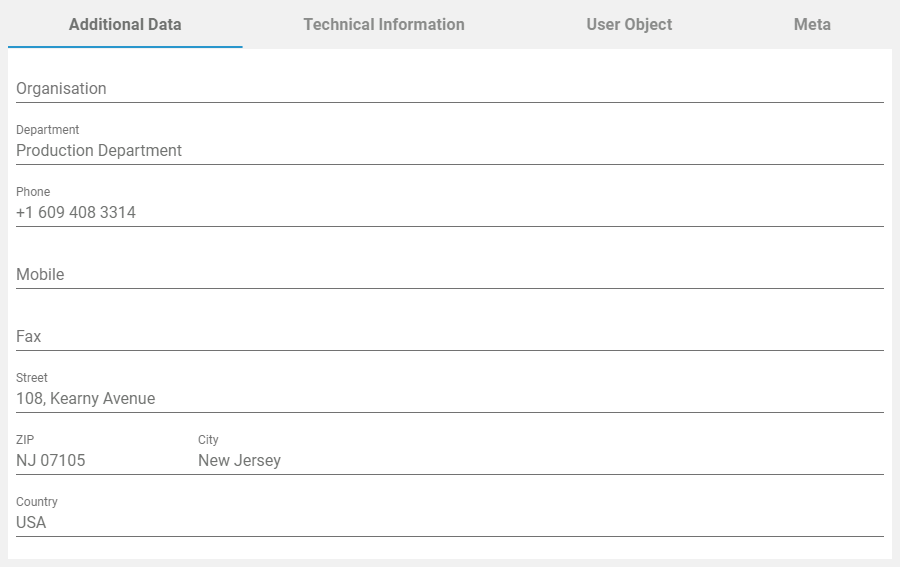900x567 pixels.
Task: Click the small Street field label
Action: [x=32, y=378]
